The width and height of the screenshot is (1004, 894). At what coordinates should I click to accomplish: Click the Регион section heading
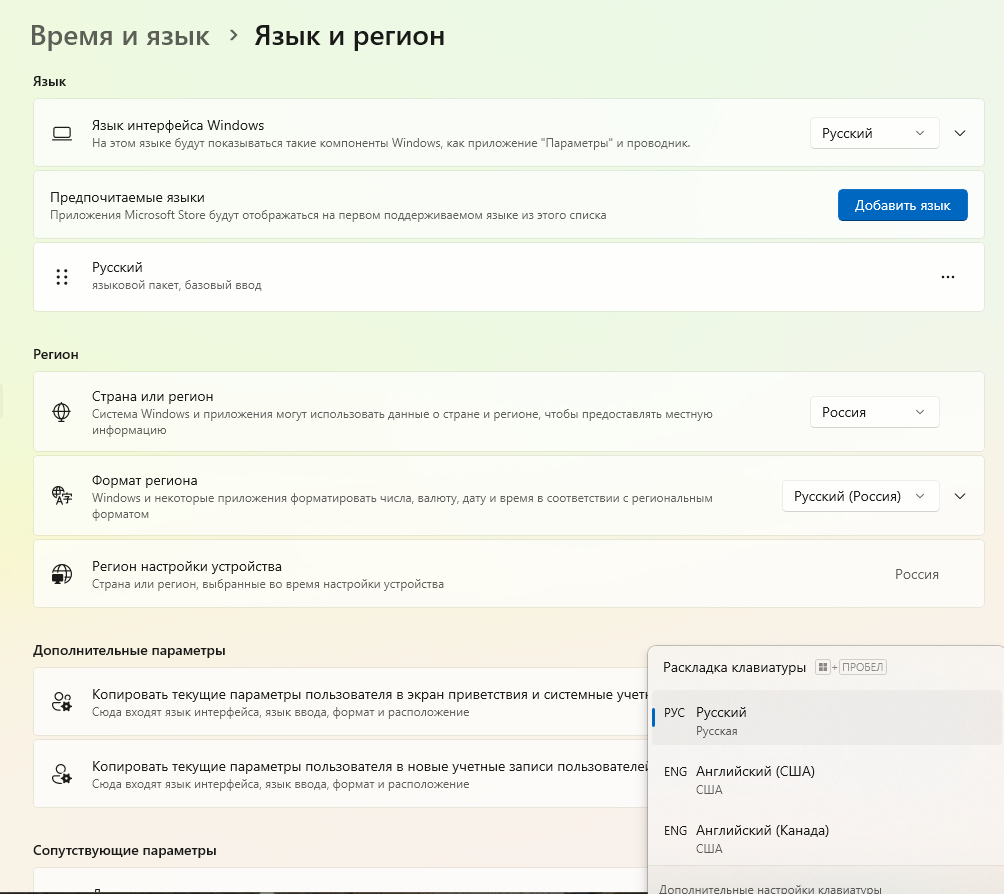(x=56, y=354)
